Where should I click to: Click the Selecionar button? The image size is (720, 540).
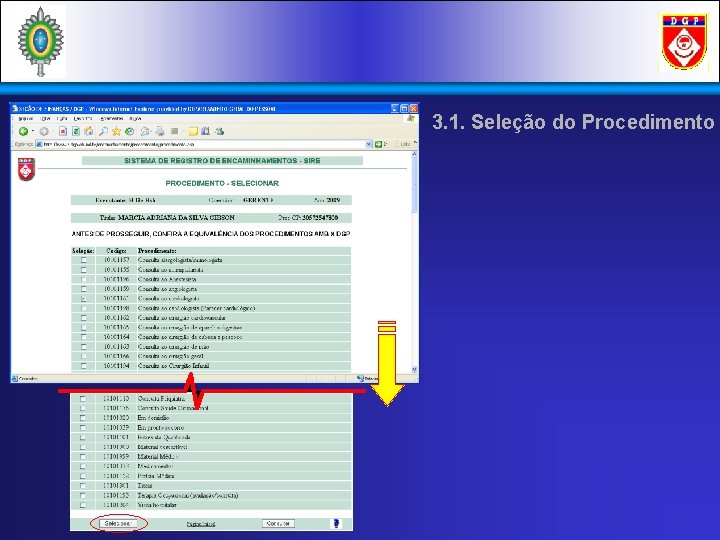tap(118, 523)
